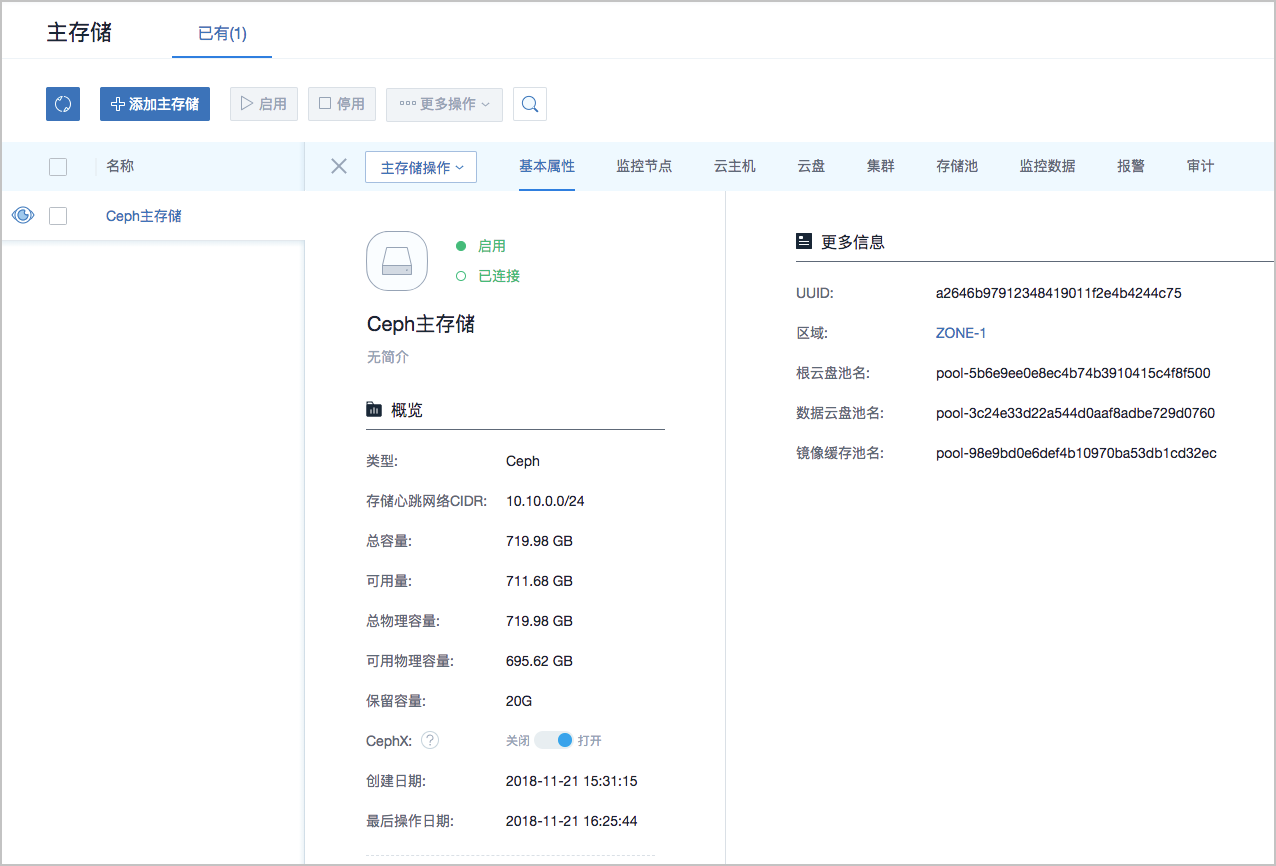Click the 添加主存储 button

point(155,104)
